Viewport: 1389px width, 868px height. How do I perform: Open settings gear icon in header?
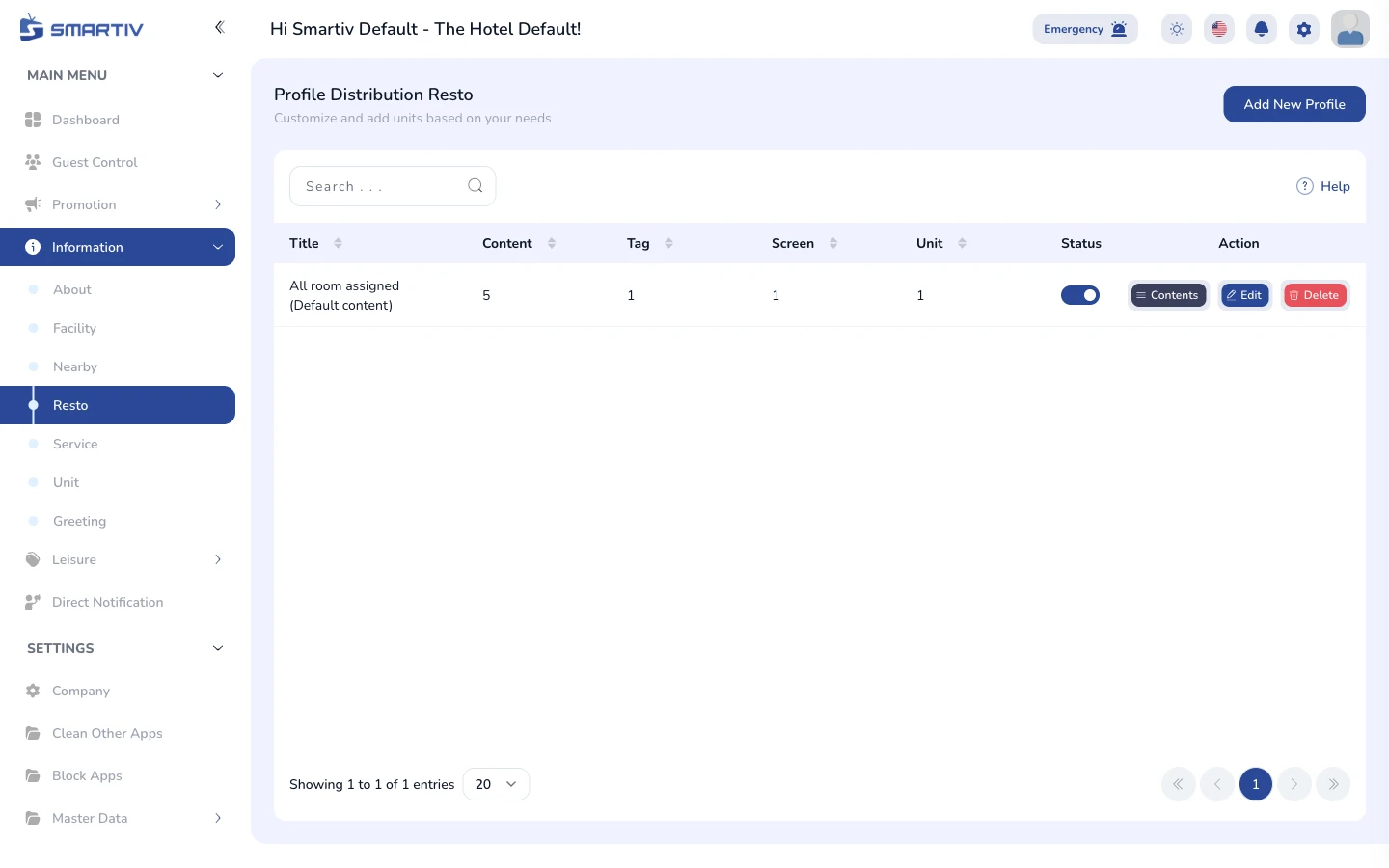point(1304,29)
